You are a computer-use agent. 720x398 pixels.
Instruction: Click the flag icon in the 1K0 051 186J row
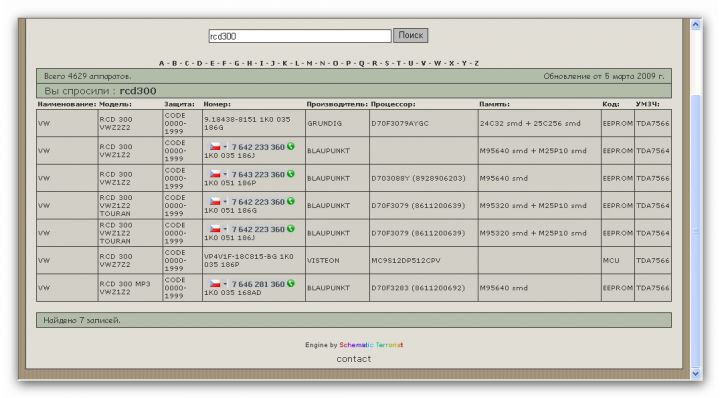coord(215,229)
